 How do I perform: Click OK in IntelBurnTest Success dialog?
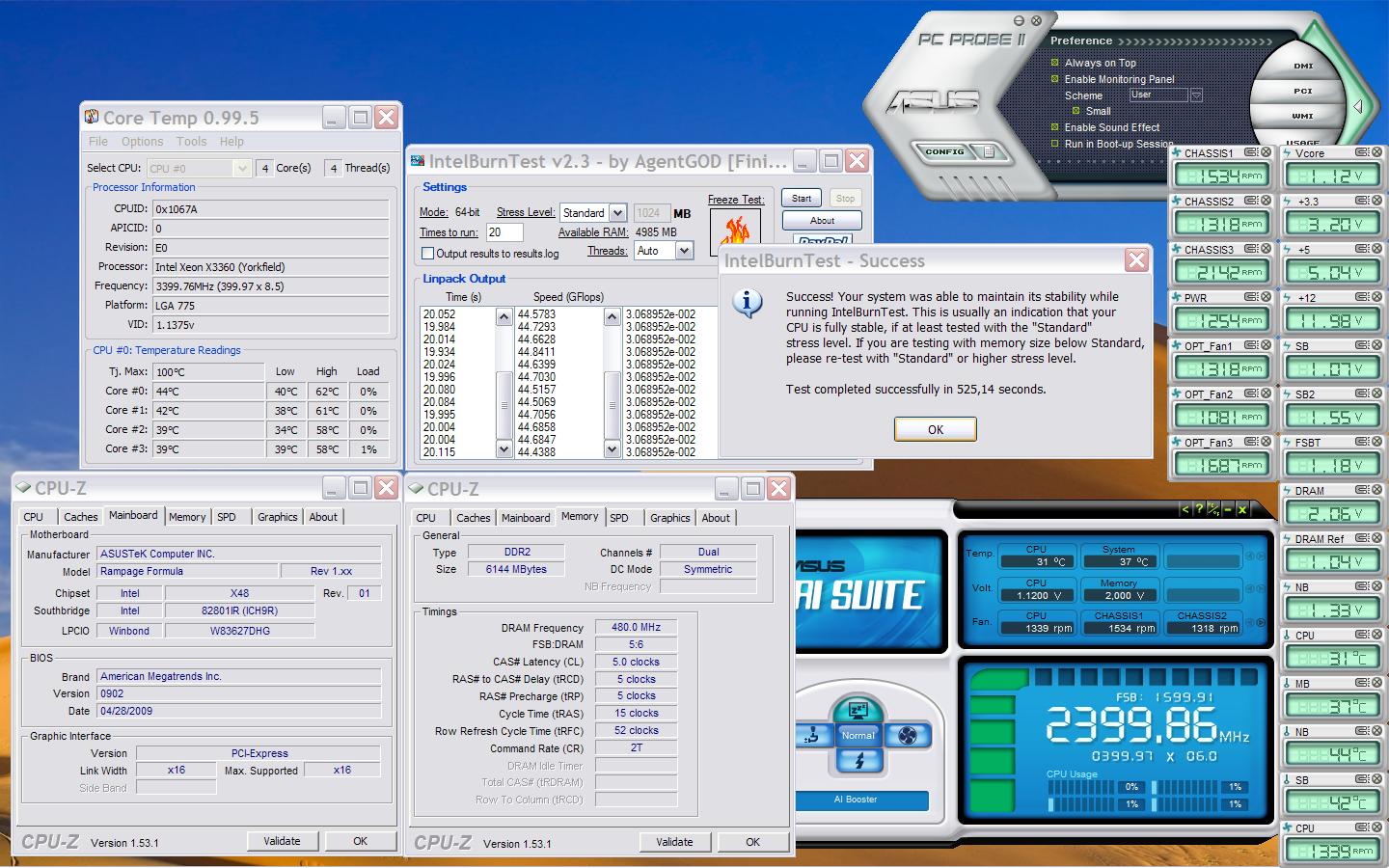[936, 429]
